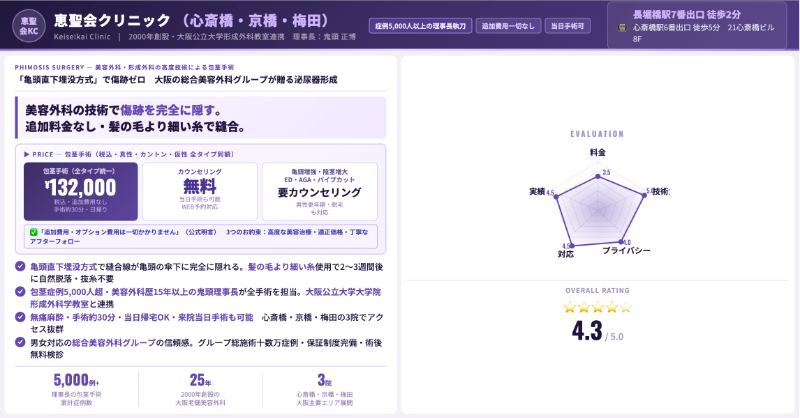Click the overall rating stars
Screen dimensions: 800x418
tap(596, 307)
